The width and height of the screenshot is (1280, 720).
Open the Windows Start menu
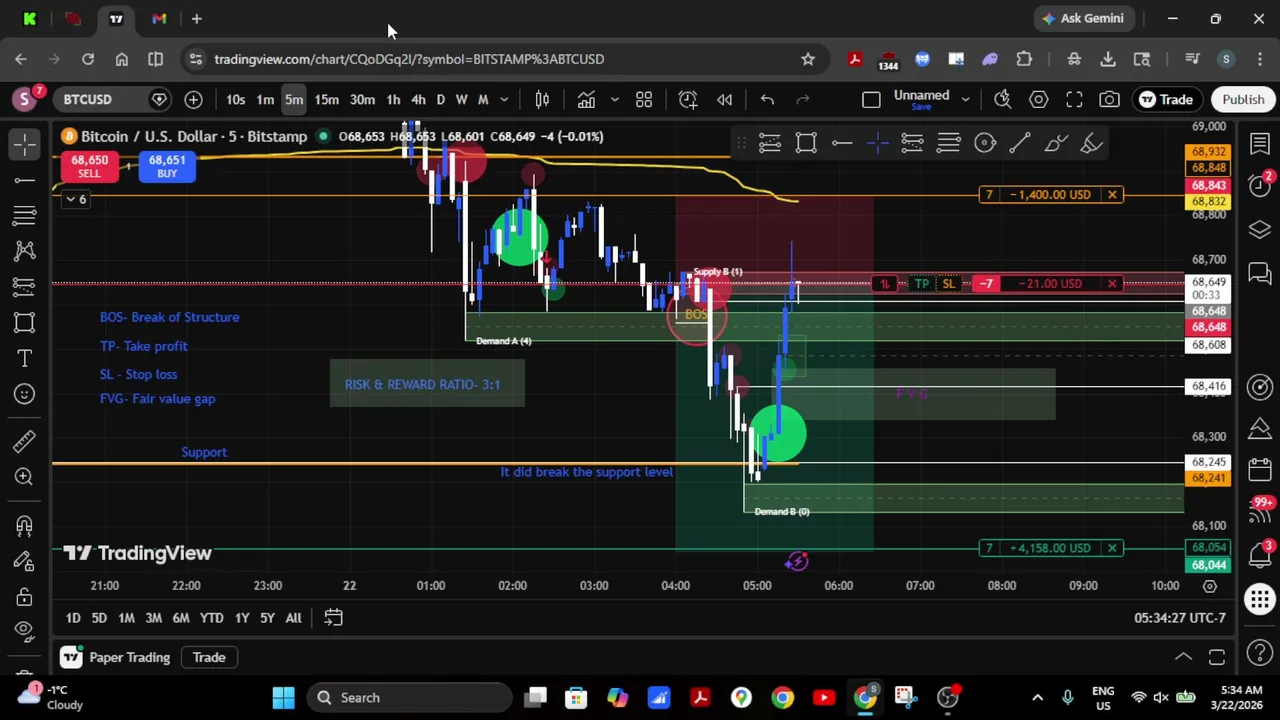point(283,697)
